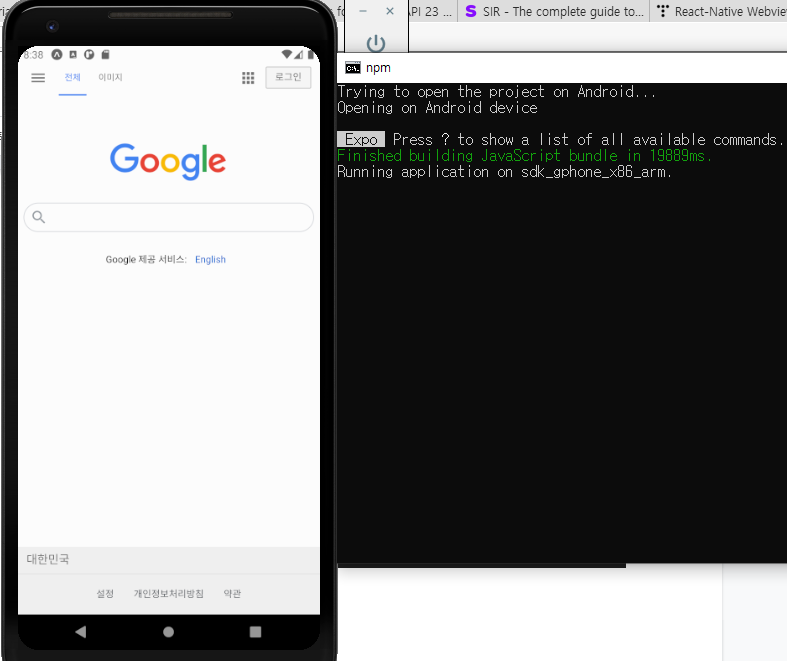Open the React-Native Webview browser tab
This screenshot has height=661, width=787.
(719, 11)
